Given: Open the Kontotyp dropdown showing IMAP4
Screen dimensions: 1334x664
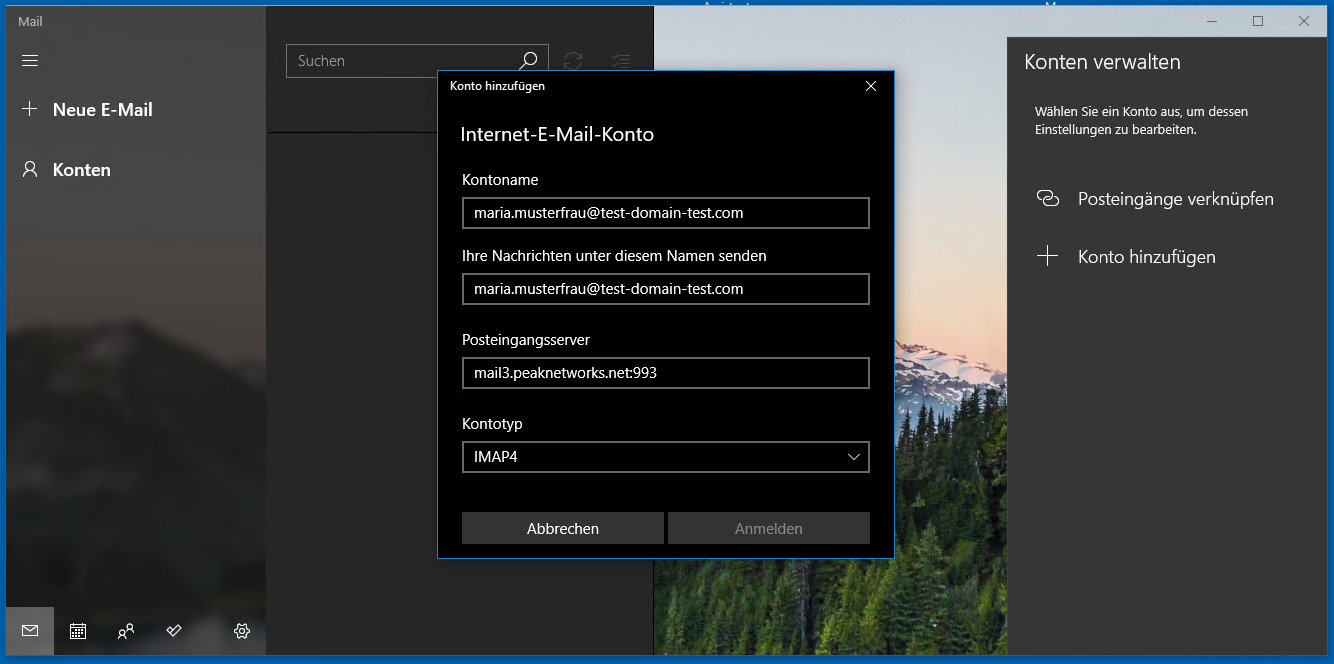Looking at the screenshot, I should tap(665, 457).
